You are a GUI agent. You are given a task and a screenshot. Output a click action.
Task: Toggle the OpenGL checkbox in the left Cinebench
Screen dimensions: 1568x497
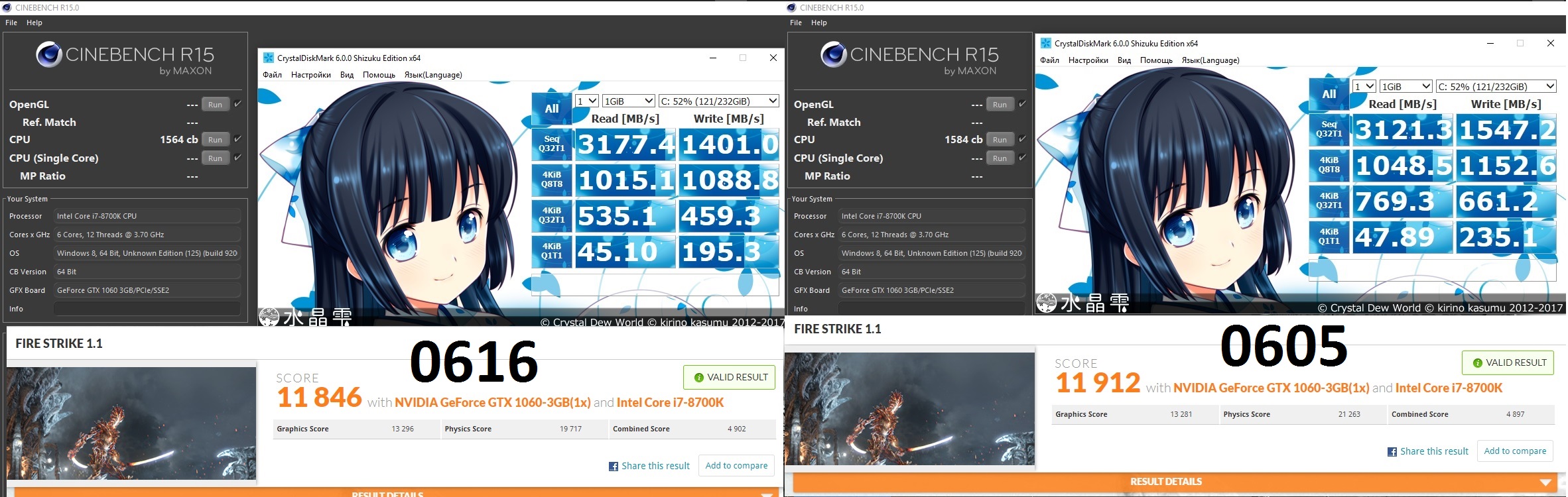237,104
